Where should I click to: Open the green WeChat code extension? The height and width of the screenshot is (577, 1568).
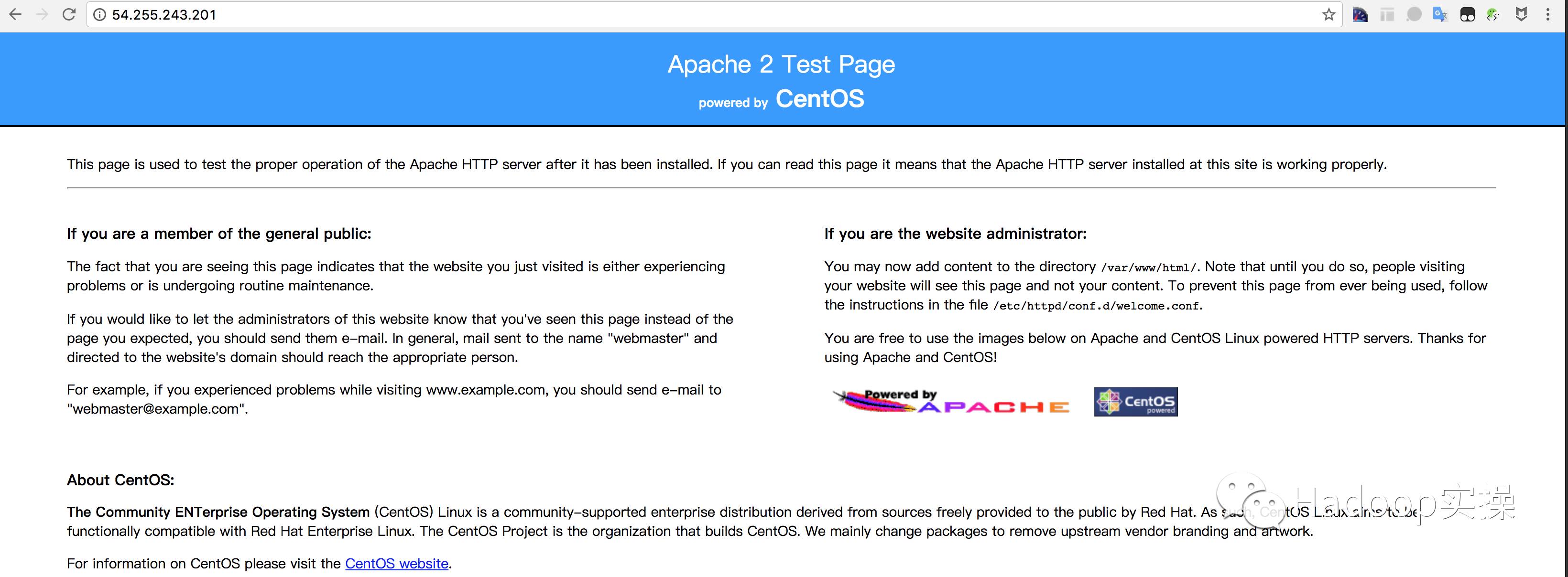[x=1494, y=15]
